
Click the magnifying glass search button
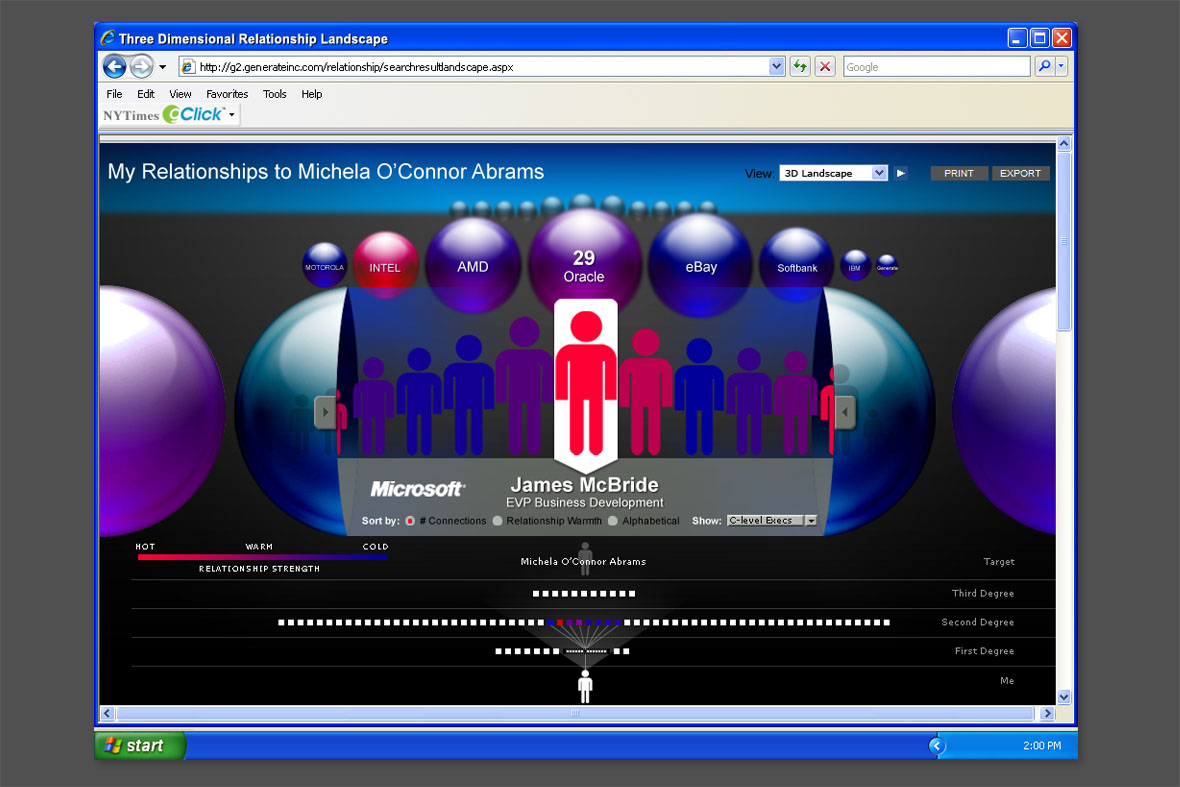[1045, 66]
